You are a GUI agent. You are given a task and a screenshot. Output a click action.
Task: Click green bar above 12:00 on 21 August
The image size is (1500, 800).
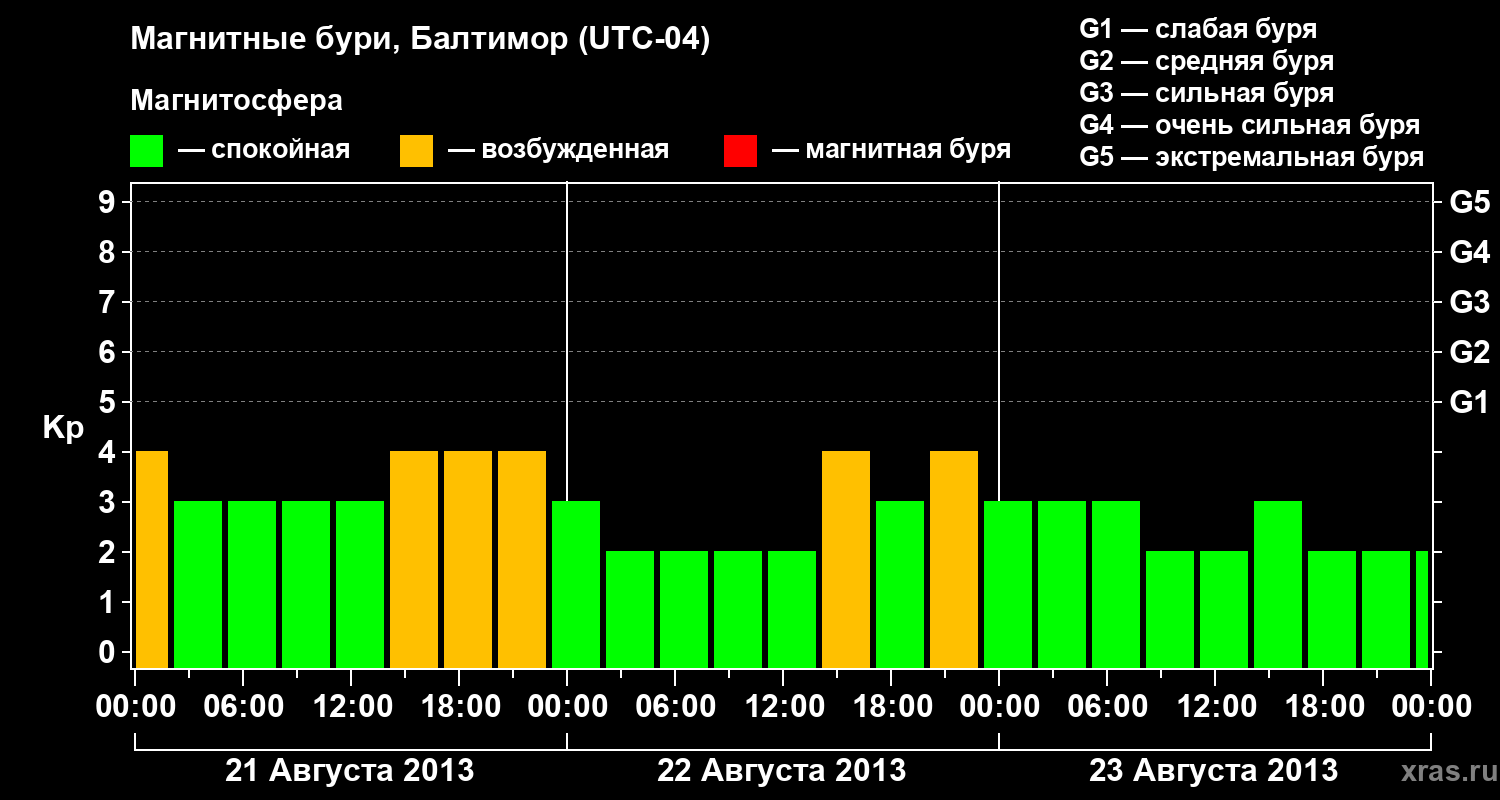click(360, 585)
